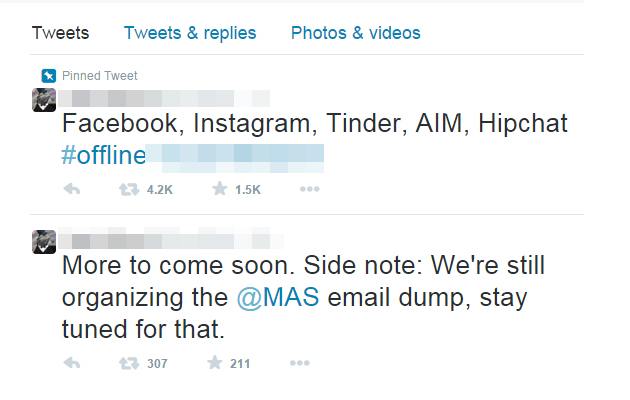Viewport: 630px width, 400px height.
Task: Open more options on the @MAS tweet
Action: (299, 363)
